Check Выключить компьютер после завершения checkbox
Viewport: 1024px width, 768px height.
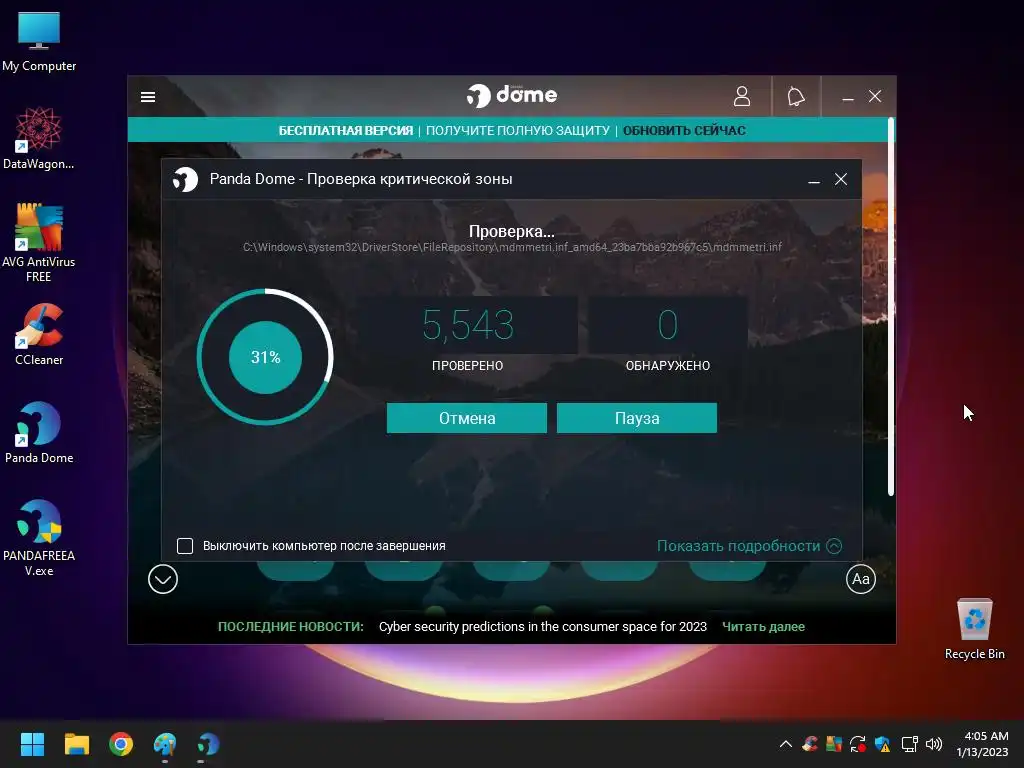(x=185, y=546)
